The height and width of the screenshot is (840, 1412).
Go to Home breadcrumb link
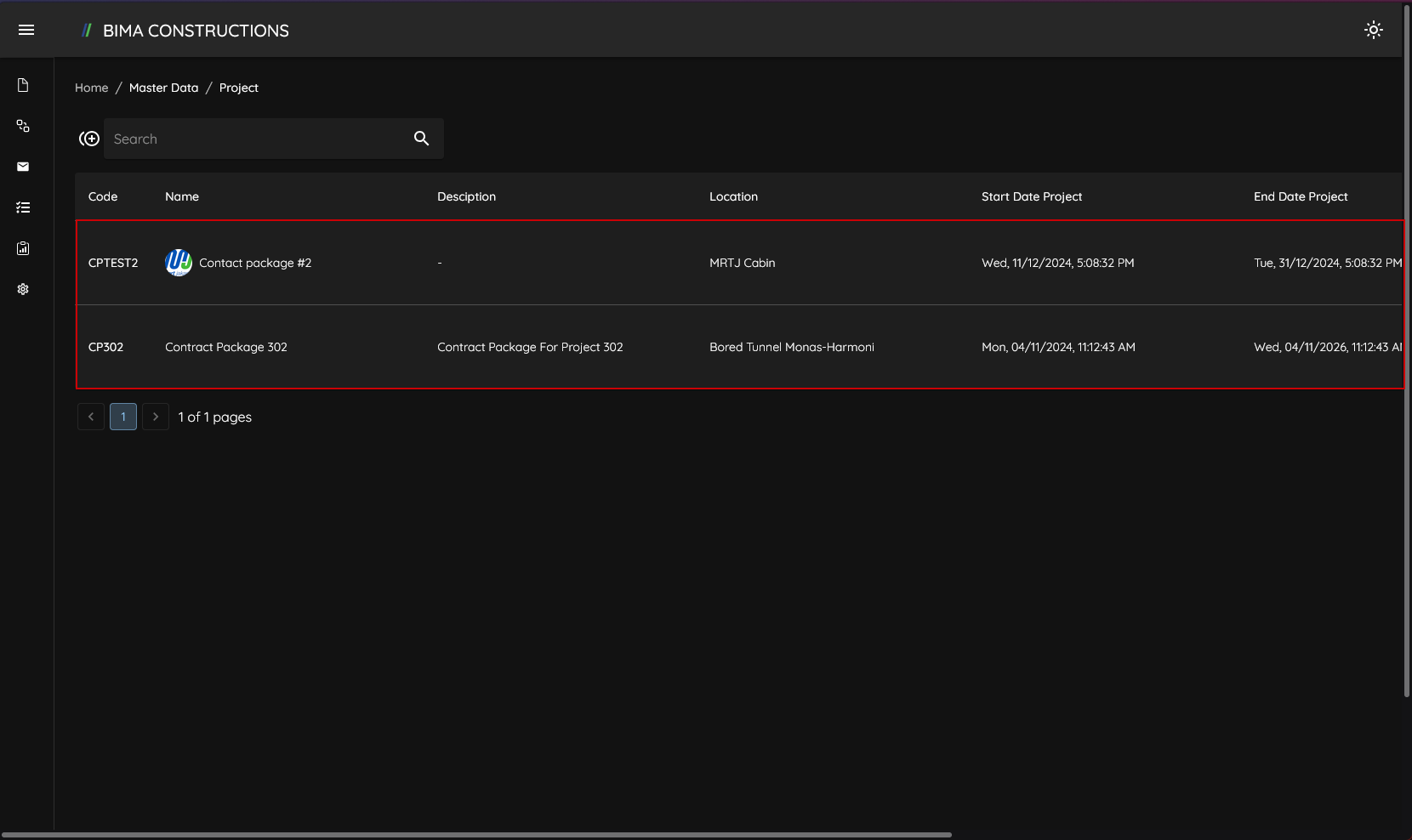click(x=91, y=88)
